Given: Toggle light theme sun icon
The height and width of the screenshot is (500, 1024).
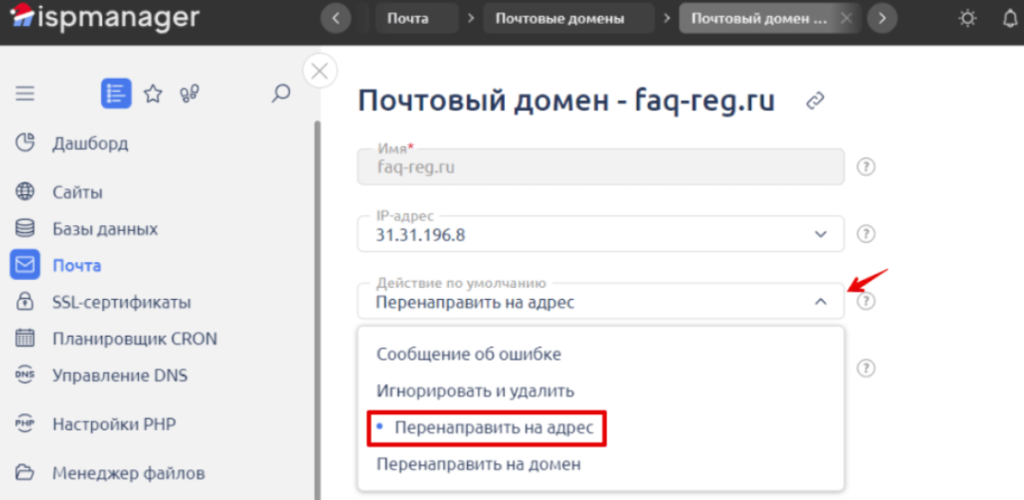Looking at the screenshot, I should [966, 18].
